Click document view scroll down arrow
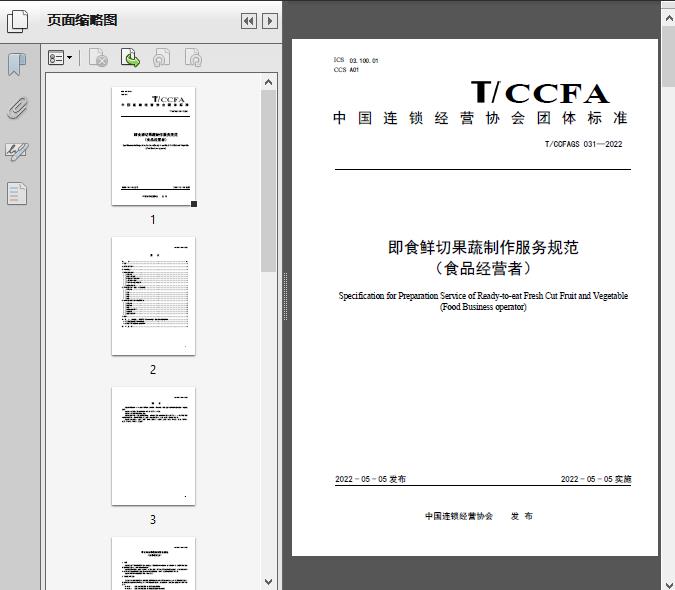This screenshot has height=590, width=675. click(x=669, y=583)
